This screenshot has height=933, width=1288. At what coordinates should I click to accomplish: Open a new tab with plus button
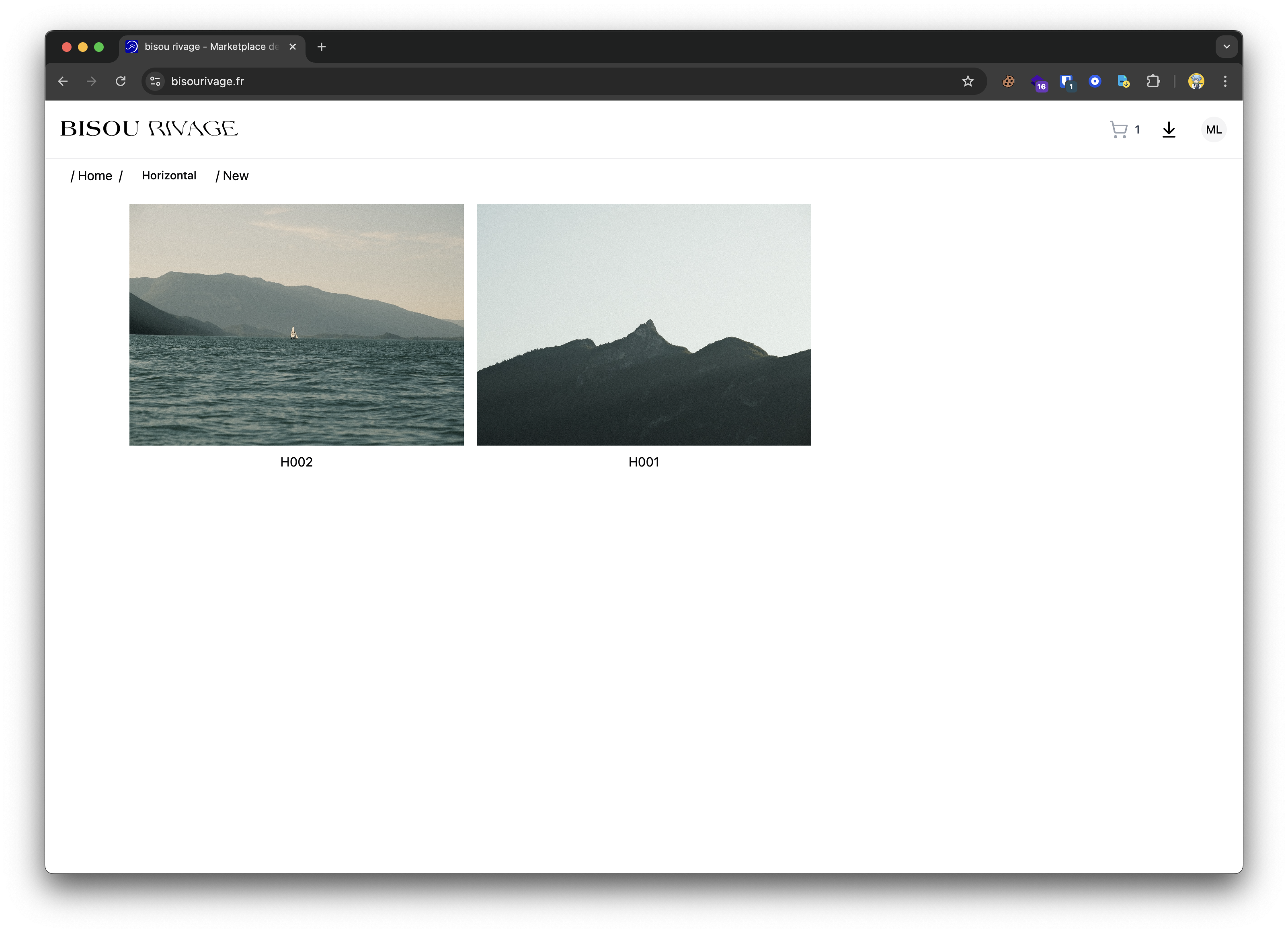click(x=322, y=47)
